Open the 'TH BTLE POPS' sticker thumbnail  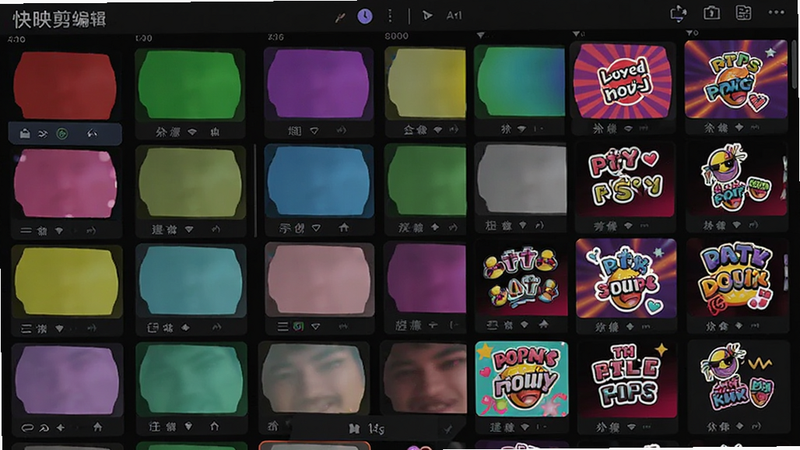[x=626, y=380]
